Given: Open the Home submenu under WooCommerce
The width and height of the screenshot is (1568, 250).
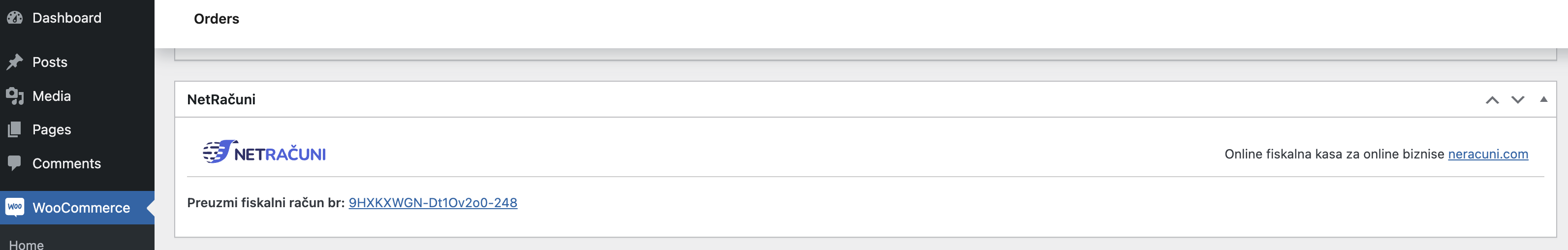Looking at the screenshot, I should coord(26,244).
